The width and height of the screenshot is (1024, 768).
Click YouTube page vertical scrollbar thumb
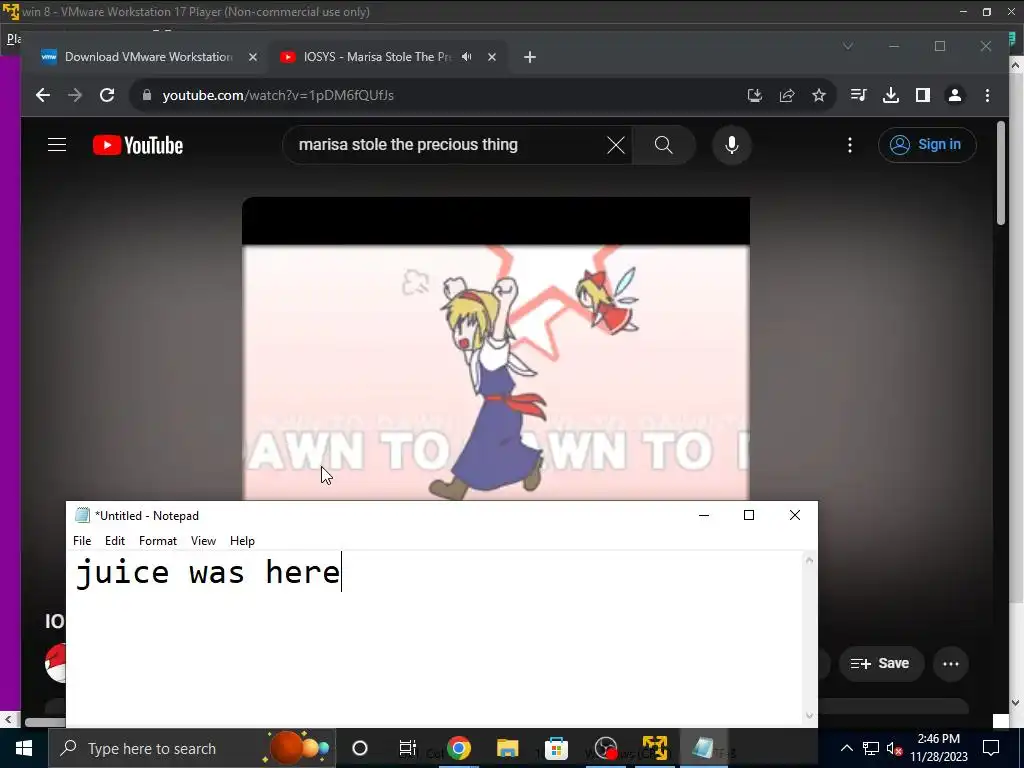[x=1002, y=174]
